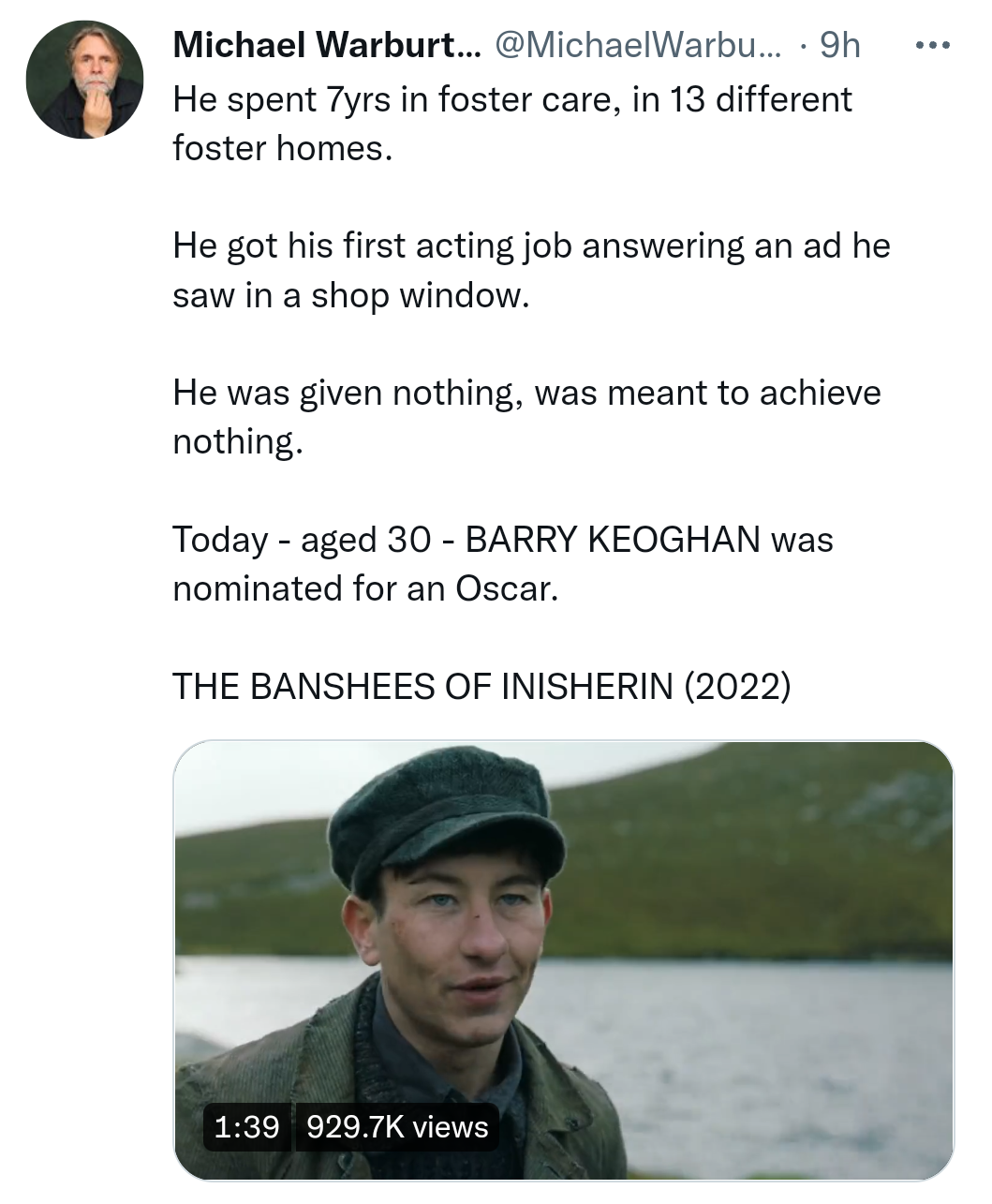Click the line "He was given nothing"
The image size is (992, 1204).
[526, 393]
